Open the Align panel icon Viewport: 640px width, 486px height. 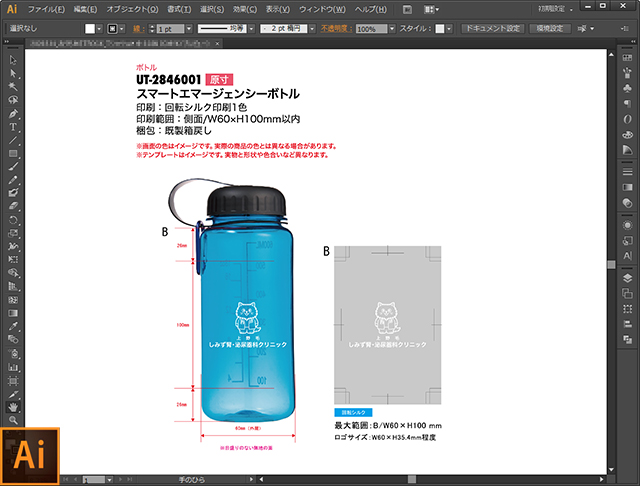click(x=627, y=324)
